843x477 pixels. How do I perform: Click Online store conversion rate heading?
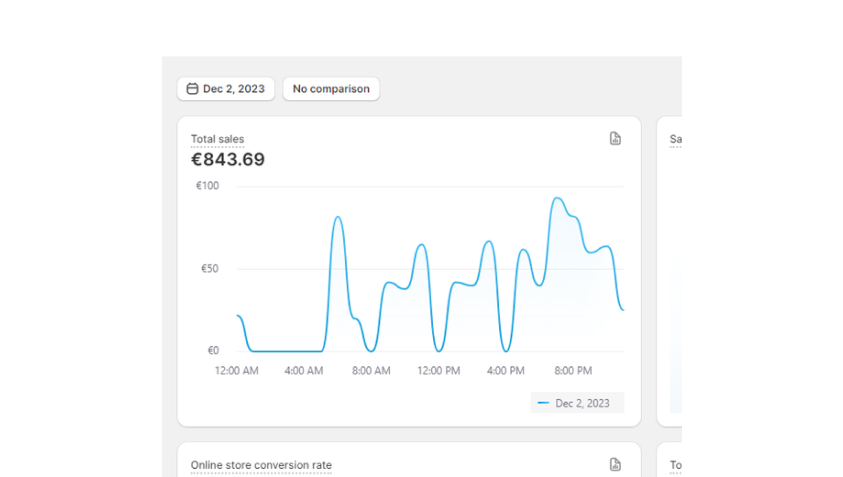click(x=261, y=465)
